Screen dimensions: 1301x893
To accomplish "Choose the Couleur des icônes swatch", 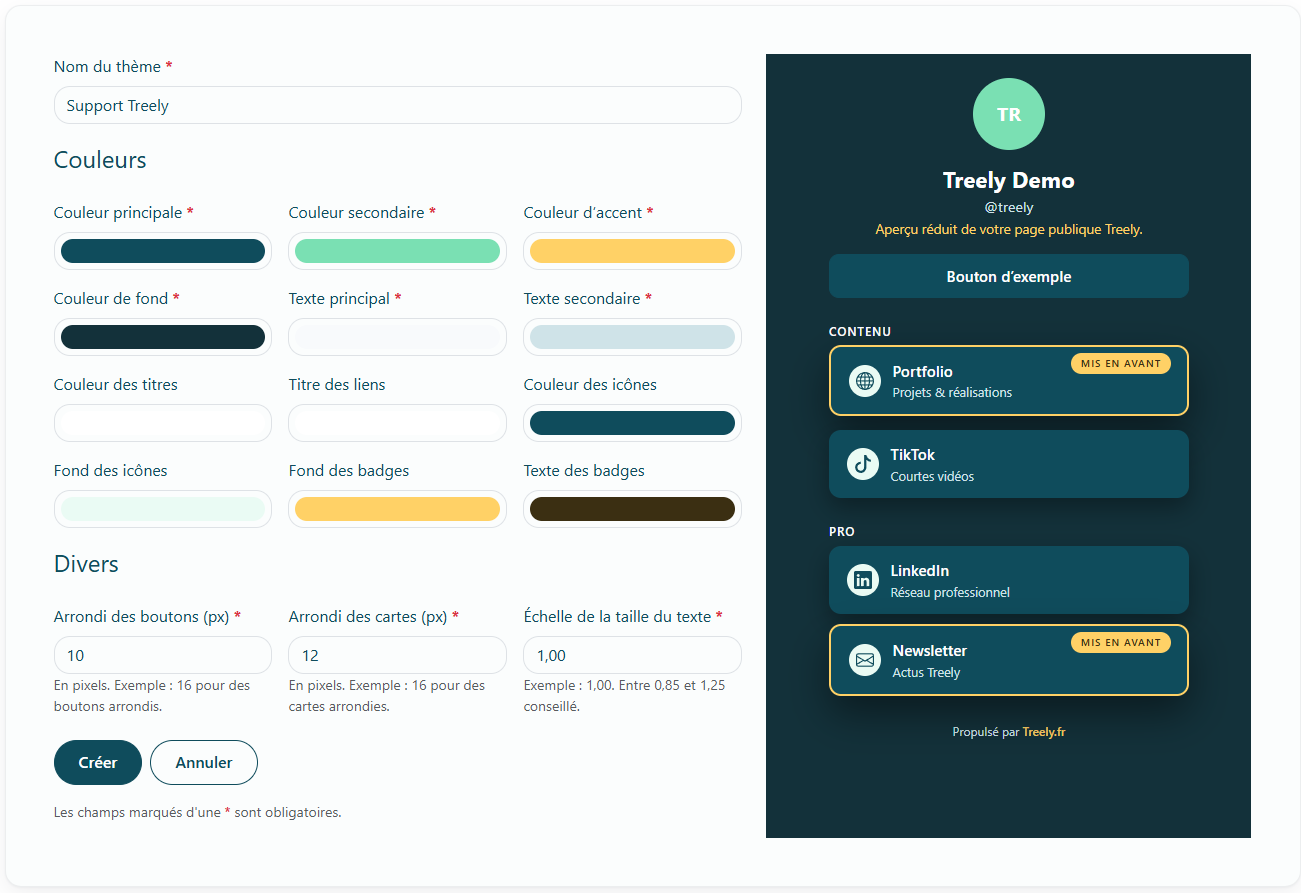I will tap(633, 423).
